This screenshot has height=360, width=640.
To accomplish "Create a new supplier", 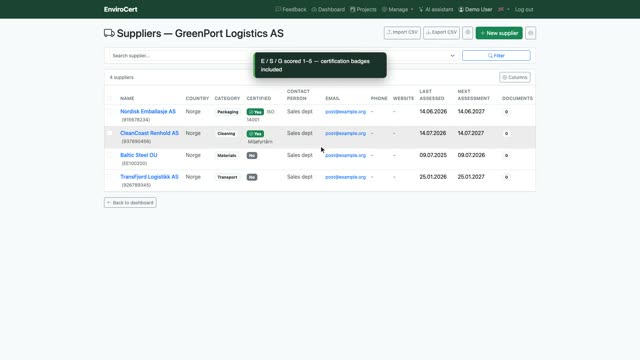I will 499,33.
